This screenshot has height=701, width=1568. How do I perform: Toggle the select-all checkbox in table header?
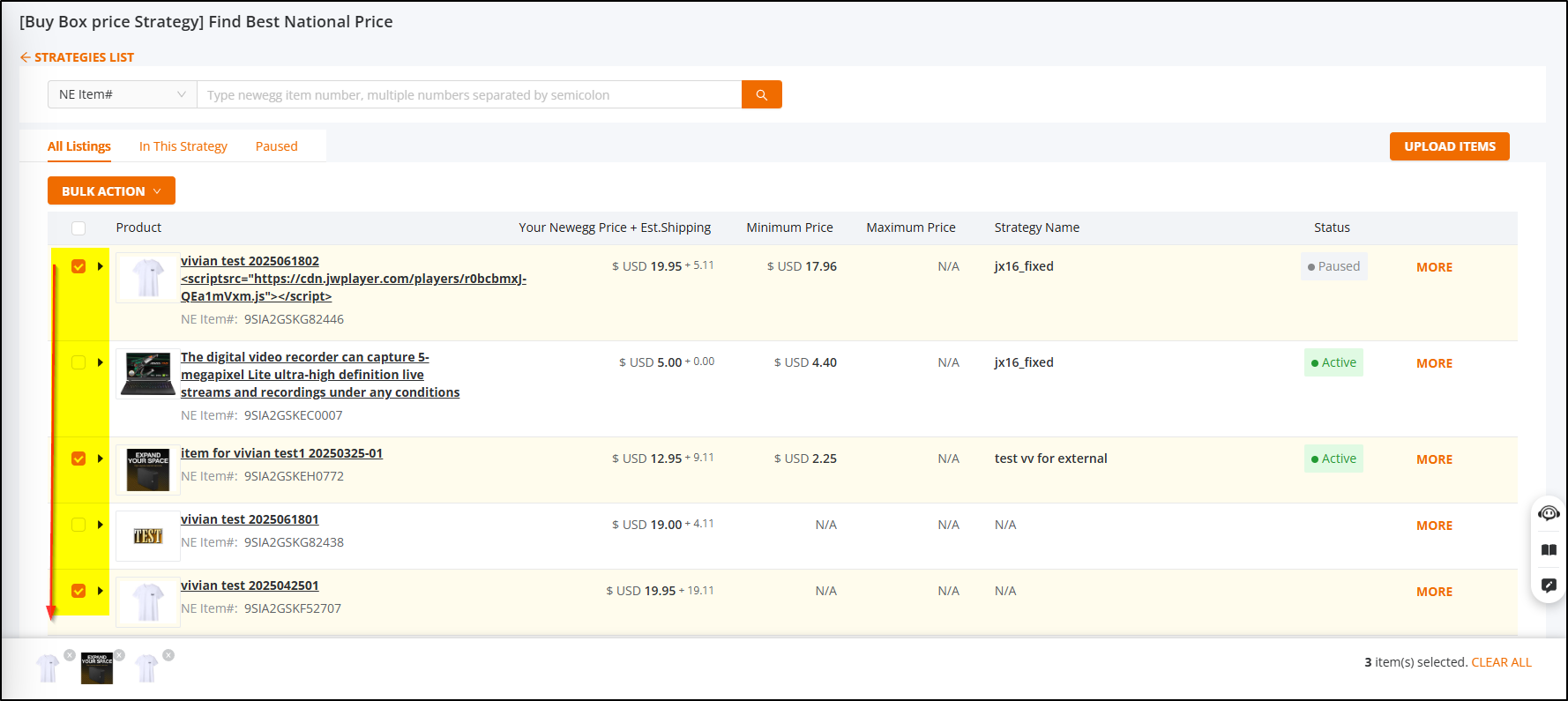tap(78, 228)
